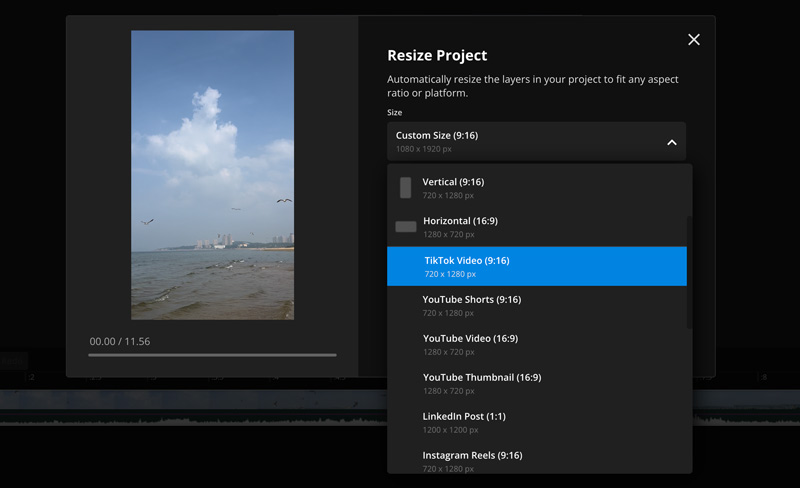Select Vertical (9:16) size option
800x488 pixels.
pos(537,188)
